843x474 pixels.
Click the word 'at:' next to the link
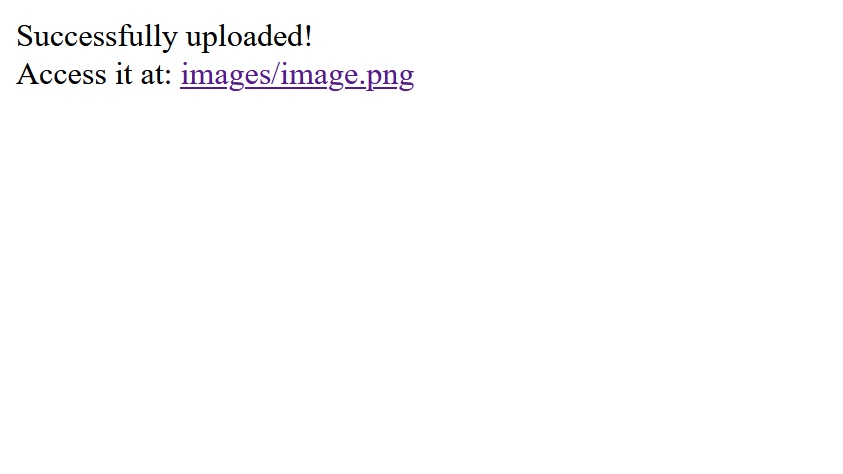[156, 74]
